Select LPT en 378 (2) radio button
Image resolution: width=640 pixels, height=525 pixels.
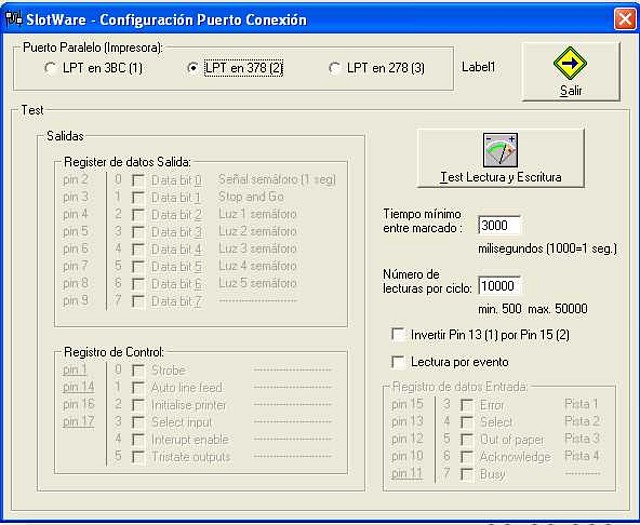pyautogui.click(x=193, y=68)
